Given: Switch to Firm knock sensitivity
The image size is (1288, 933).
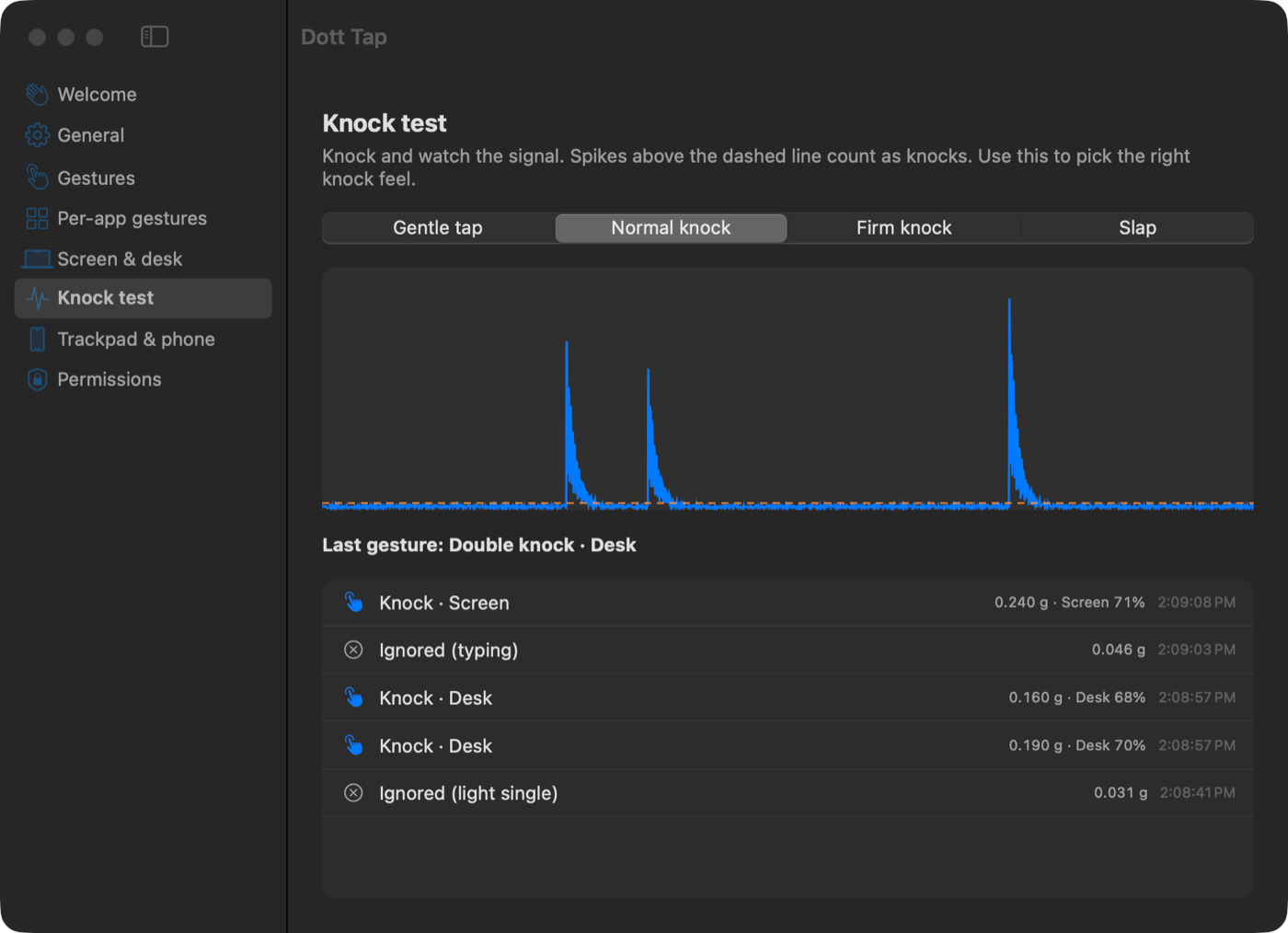Looking at the screenshot, I should click(x=903, y=228).
